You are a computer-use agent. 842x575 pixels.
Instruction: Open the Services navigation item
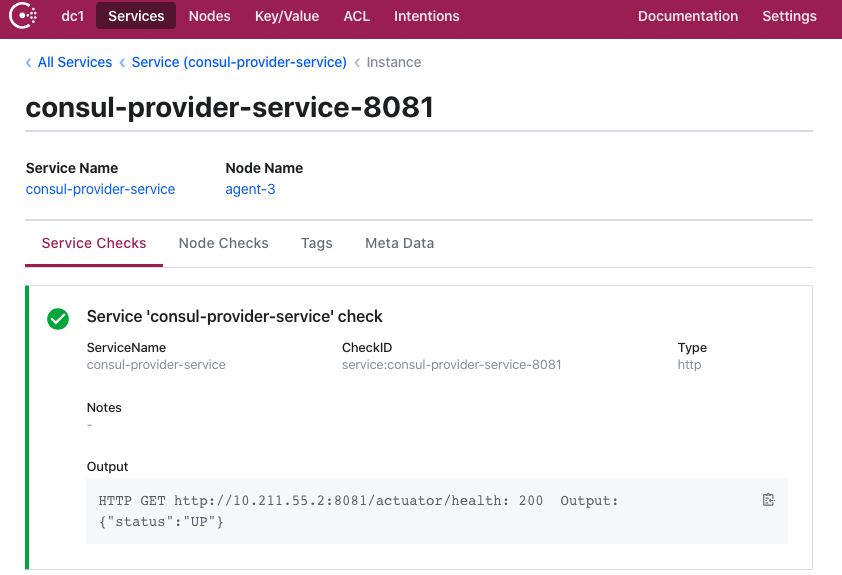[136, 16]
